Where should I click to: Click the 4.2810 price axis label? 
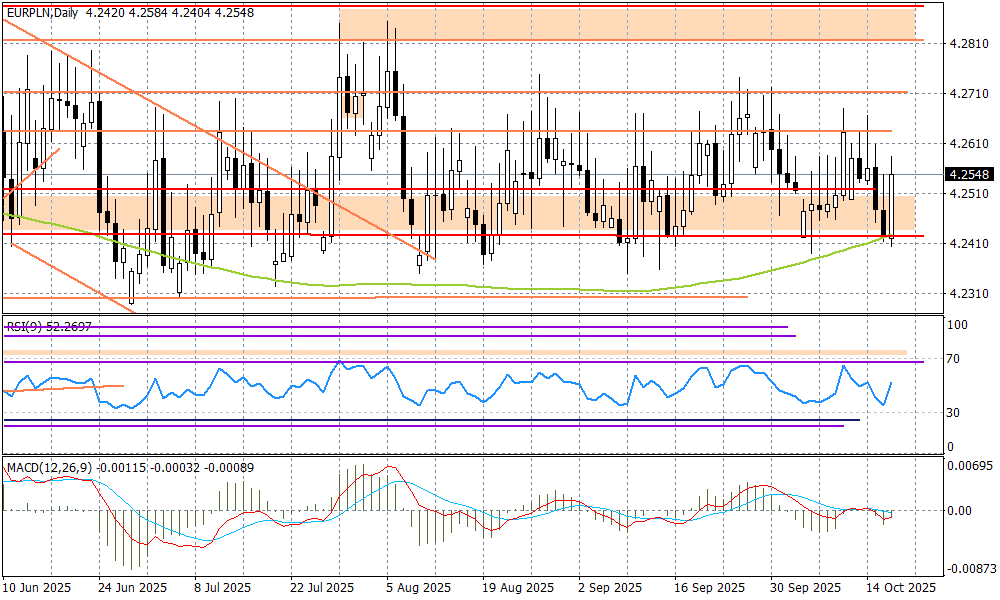pyautogui.click(x=969, y=44)
